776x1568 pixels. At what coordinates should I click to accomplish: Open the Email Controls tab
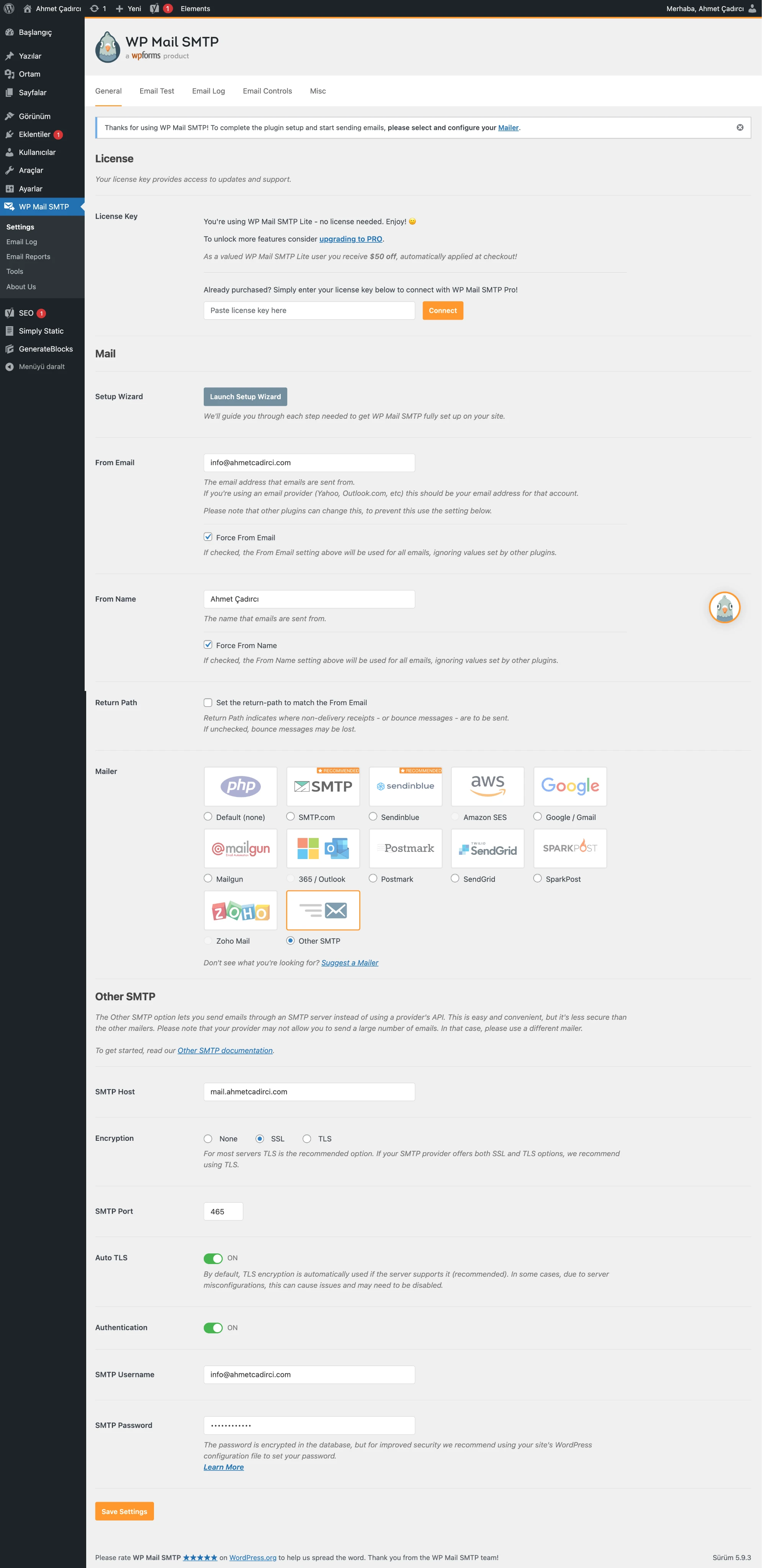tap(267, 91)
